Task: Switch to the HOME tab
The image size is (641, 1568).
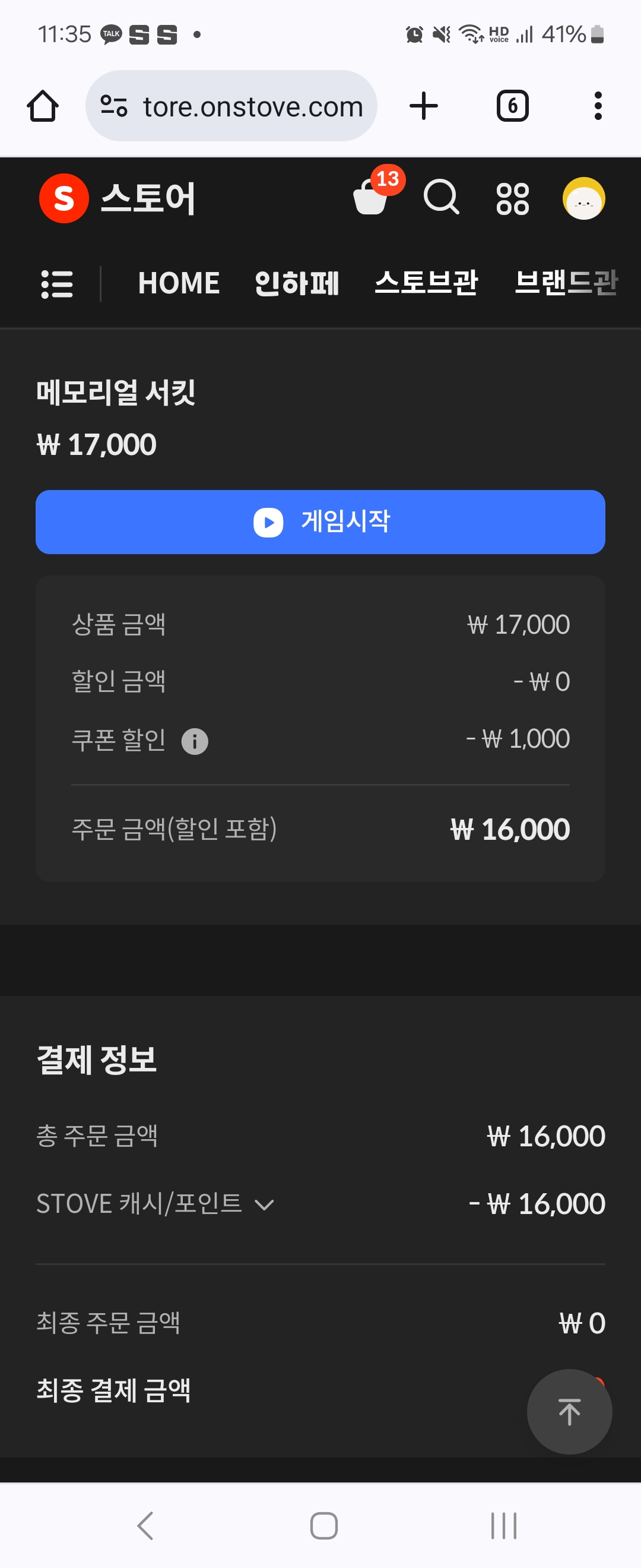Action: click(179, 284)
